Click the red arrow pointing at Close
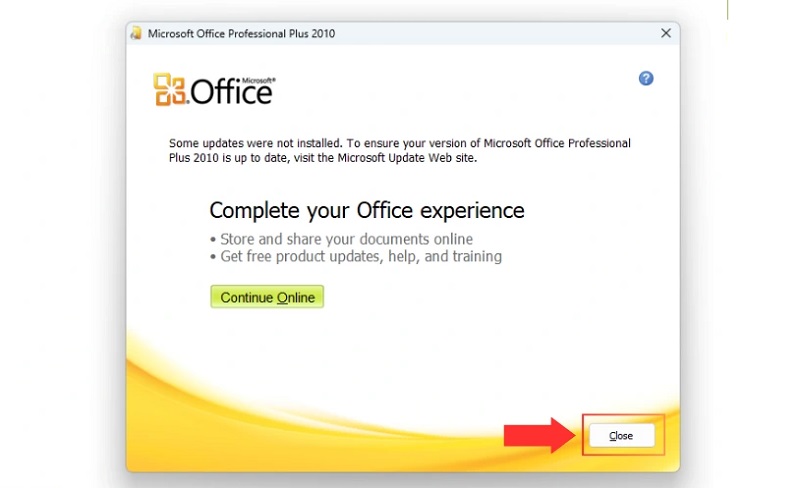 tap(538, 435)
